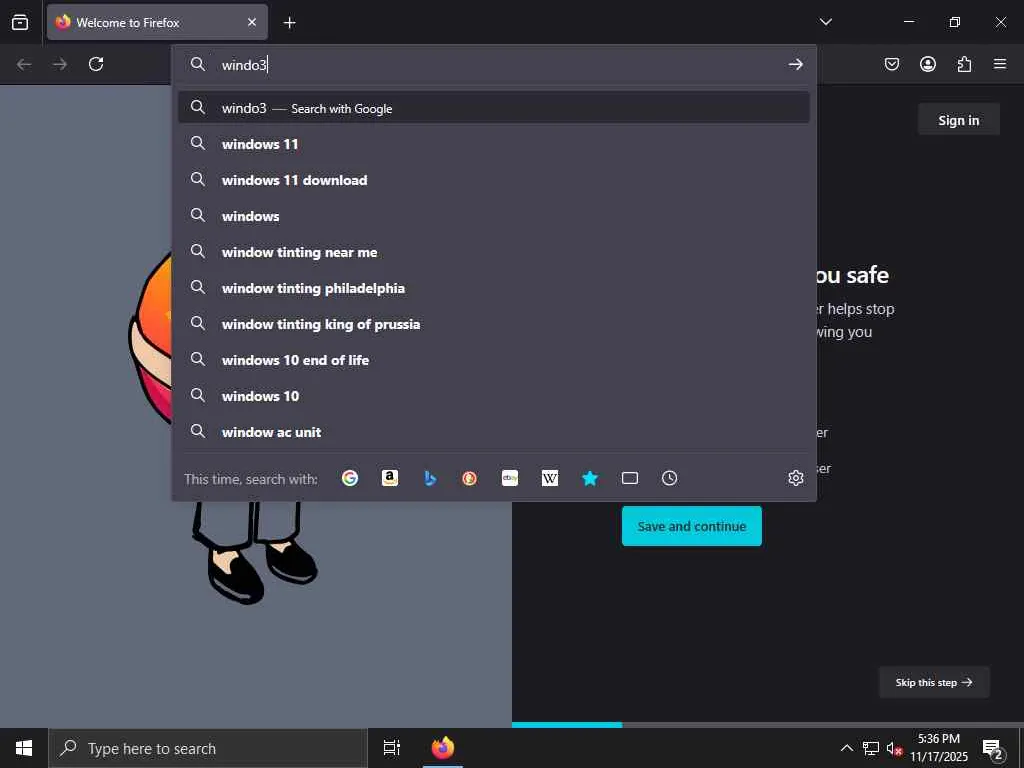
Task: Open Firefox View icon
Action: coord(20,22)
